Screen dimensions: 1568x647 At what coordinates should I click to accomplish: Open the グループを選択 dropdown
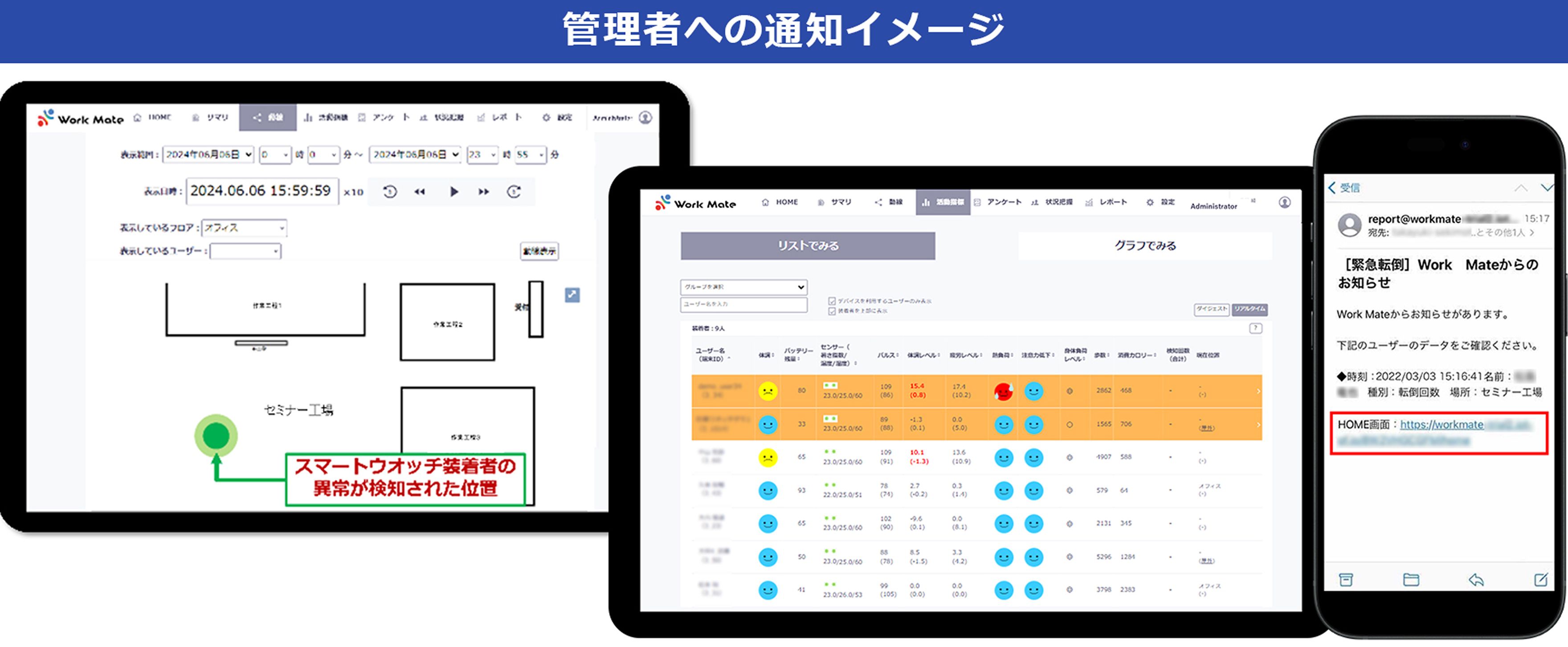pos(744,287)
